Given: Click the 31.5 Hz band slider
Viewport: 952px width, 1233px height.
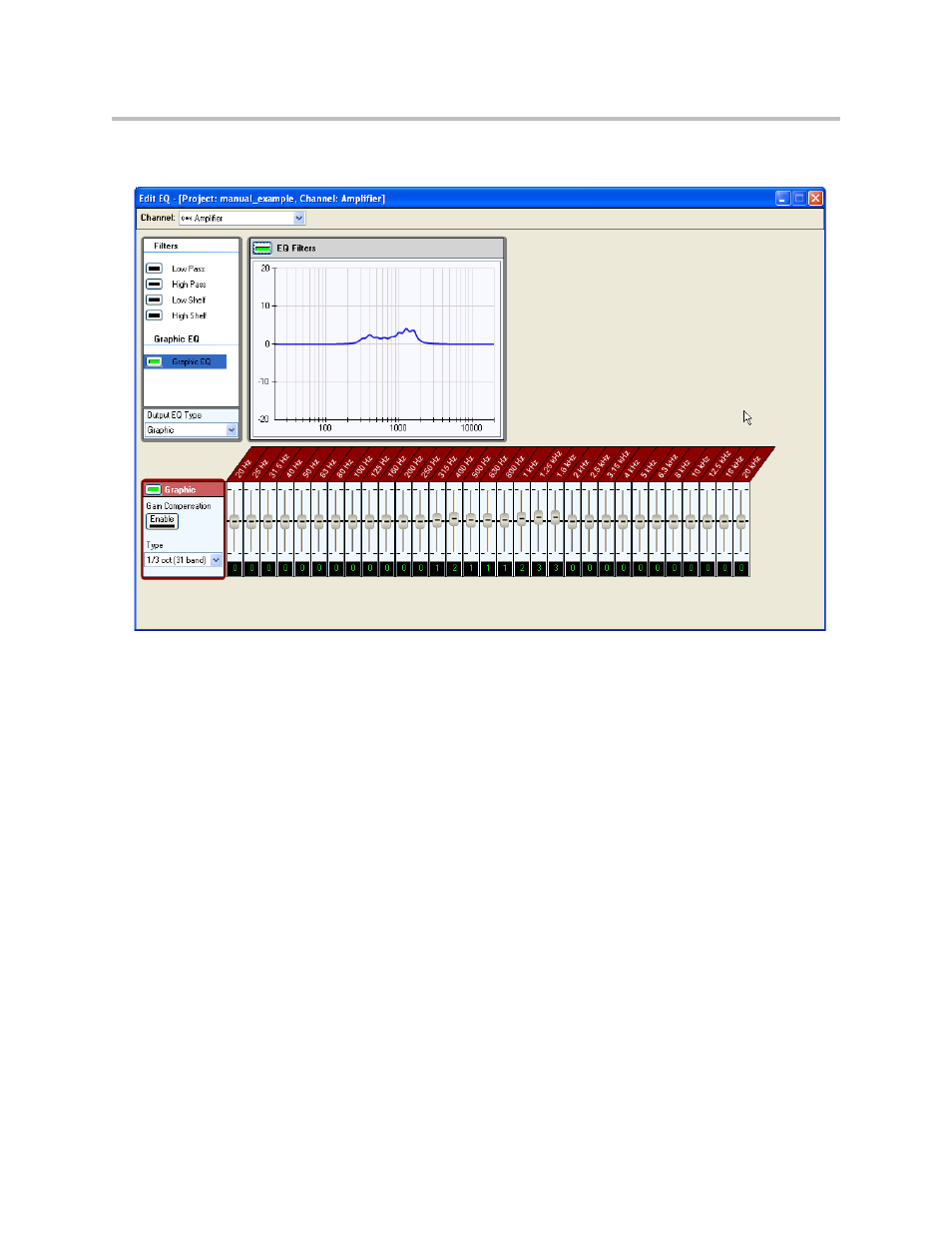Looking at the screenshot, I should tap(268, 521).
